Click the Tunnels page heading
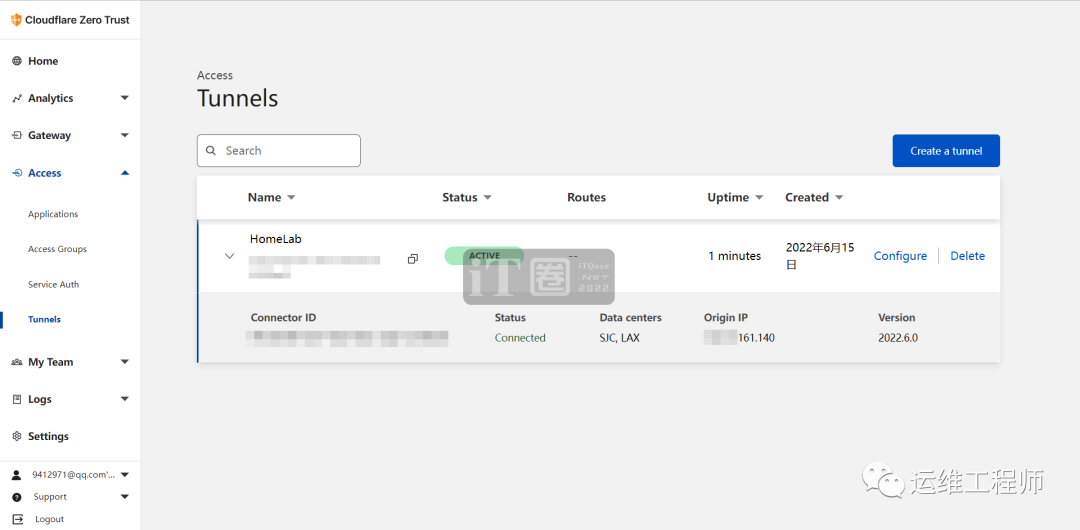Image resolution: width=1080 pixels, height=530 pixels. [x=238, y=98]
